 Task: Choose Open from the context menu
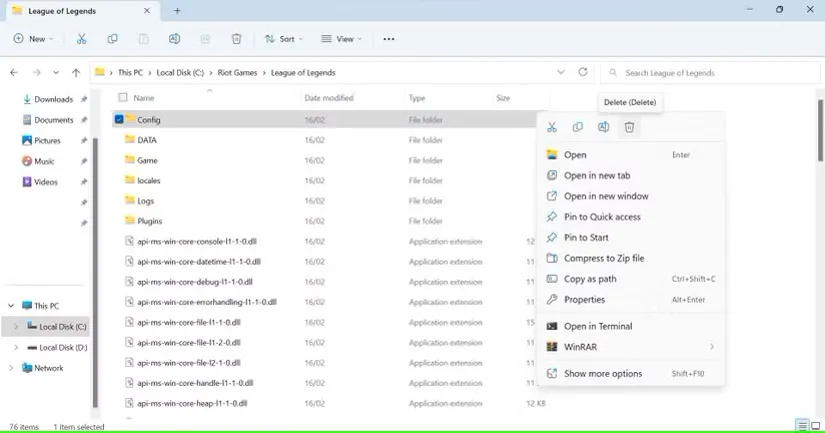click(630, 155)
